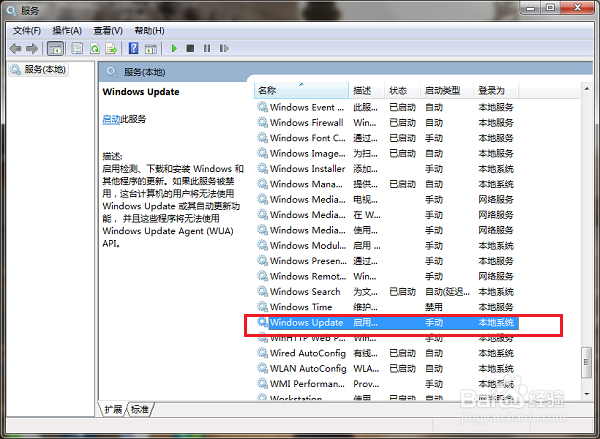The height and width of the screenshot is (439, 600).
Task: Select the Windows Image... service row
Action: pos(387,153)
